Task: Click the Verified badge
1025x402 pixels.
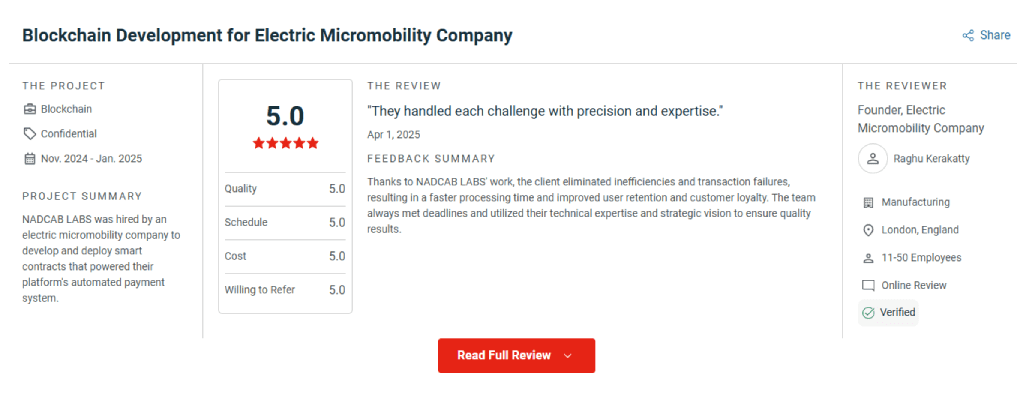Action: point(888,313)
